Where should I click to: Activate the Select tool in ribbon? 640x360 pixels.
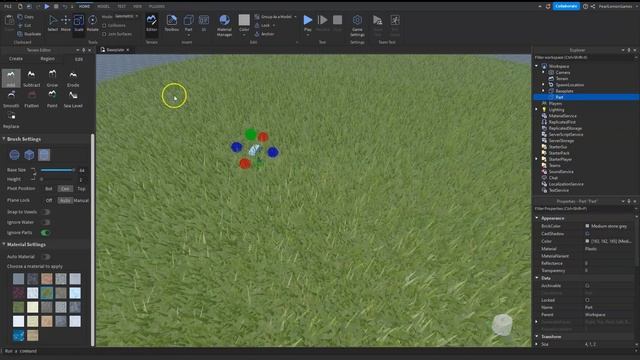click(53, 23)
